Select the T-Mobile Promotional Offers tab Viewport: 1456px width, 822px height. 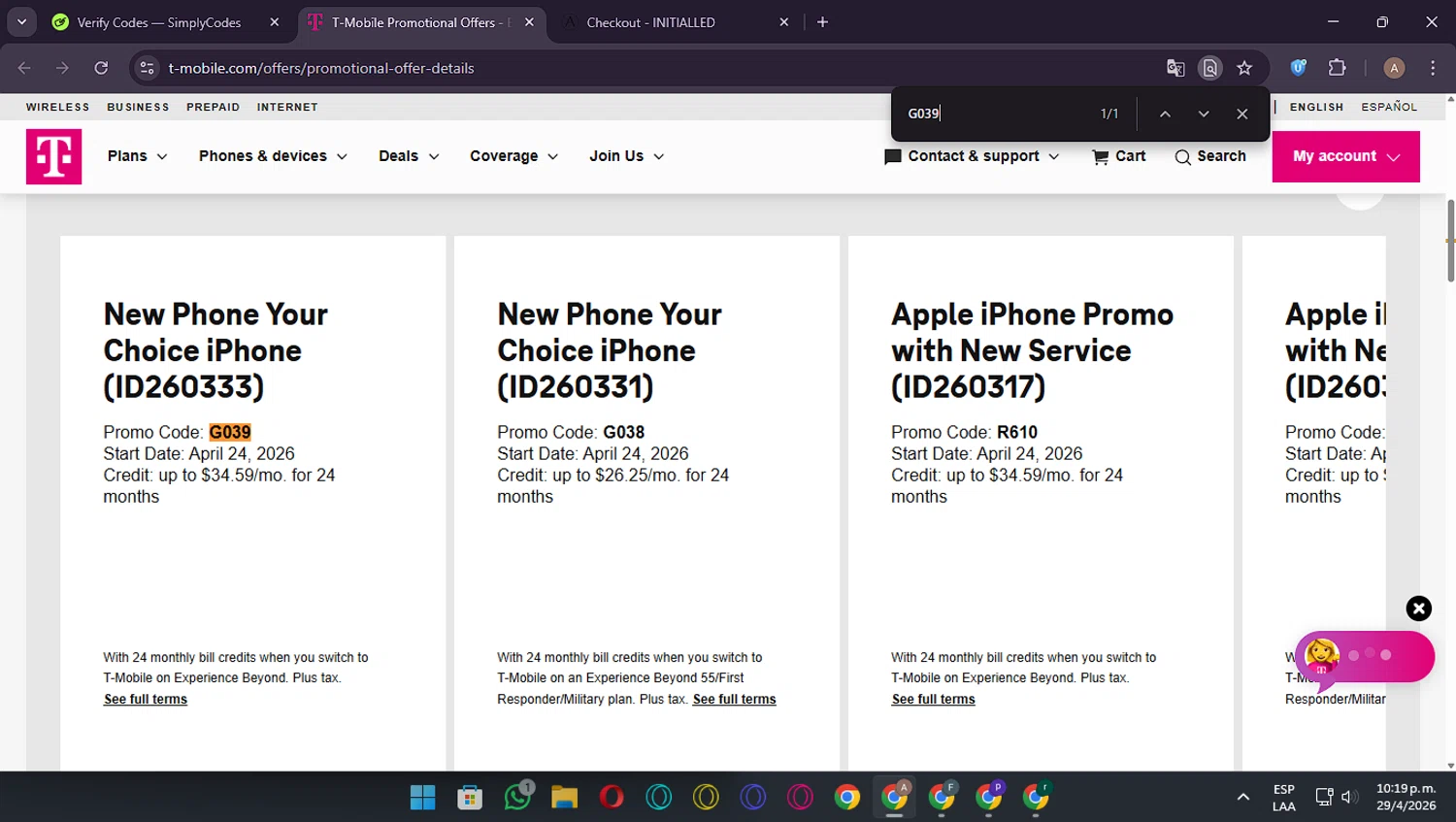coord(420,22)
